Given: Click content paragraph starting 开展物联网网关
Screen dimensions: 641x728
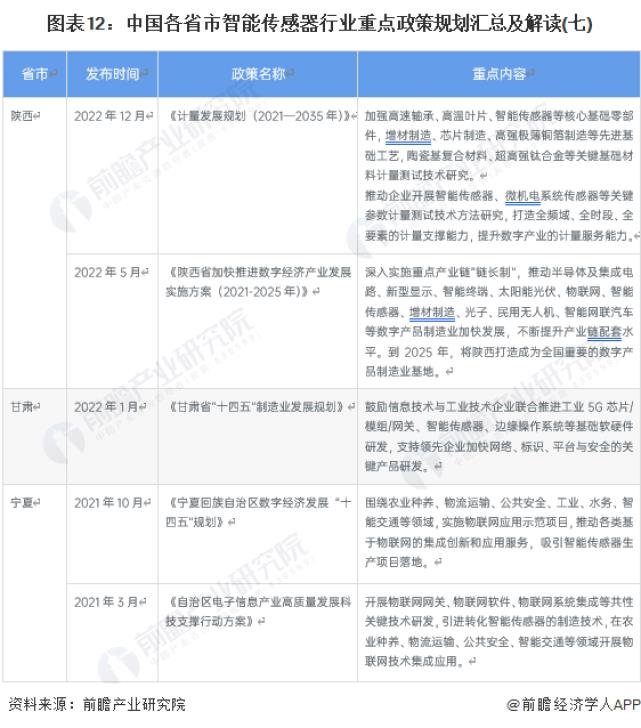Looking at the screenshot, I should coord(499,631).
